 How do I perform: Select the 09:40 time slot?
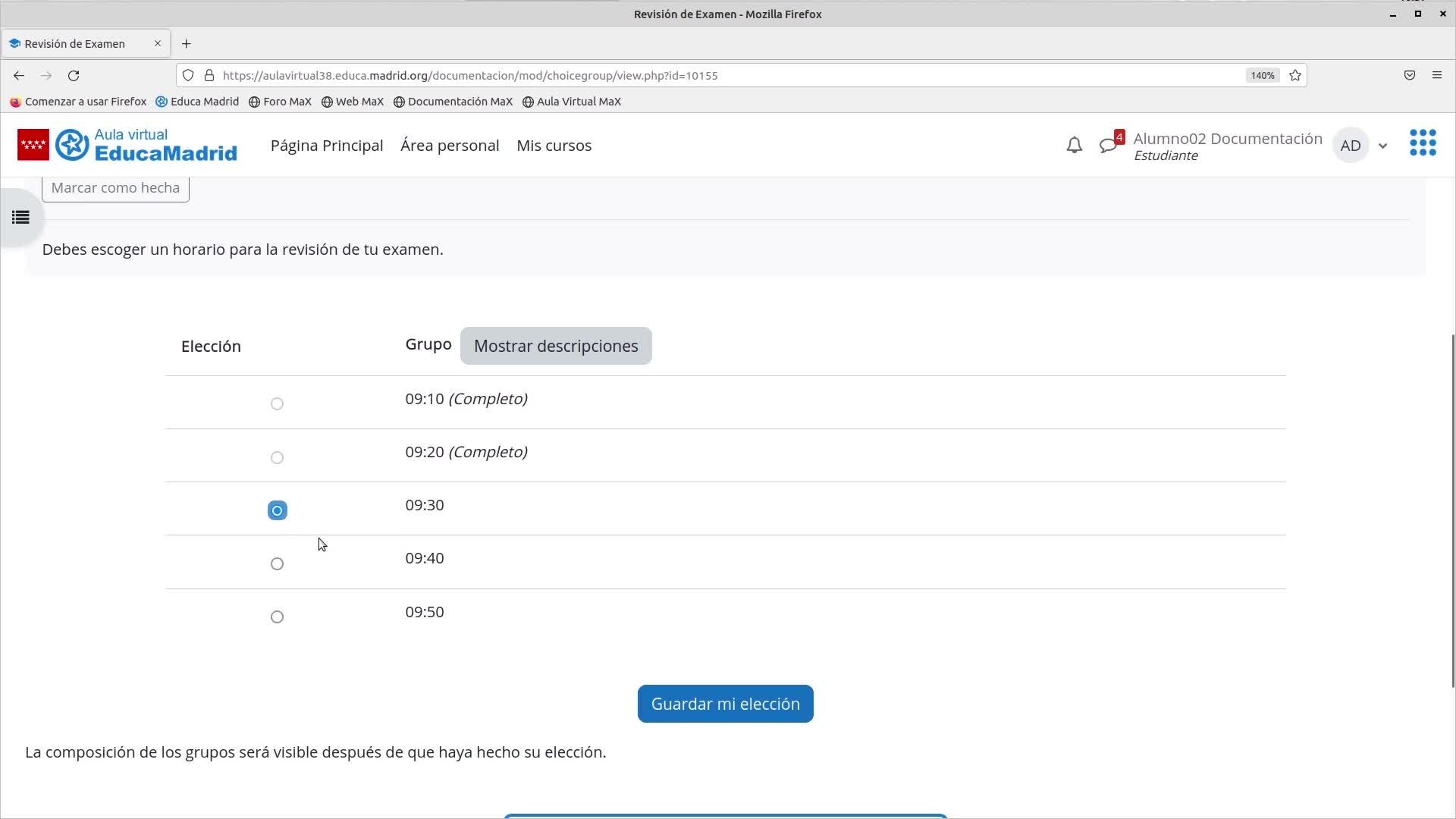277,563
